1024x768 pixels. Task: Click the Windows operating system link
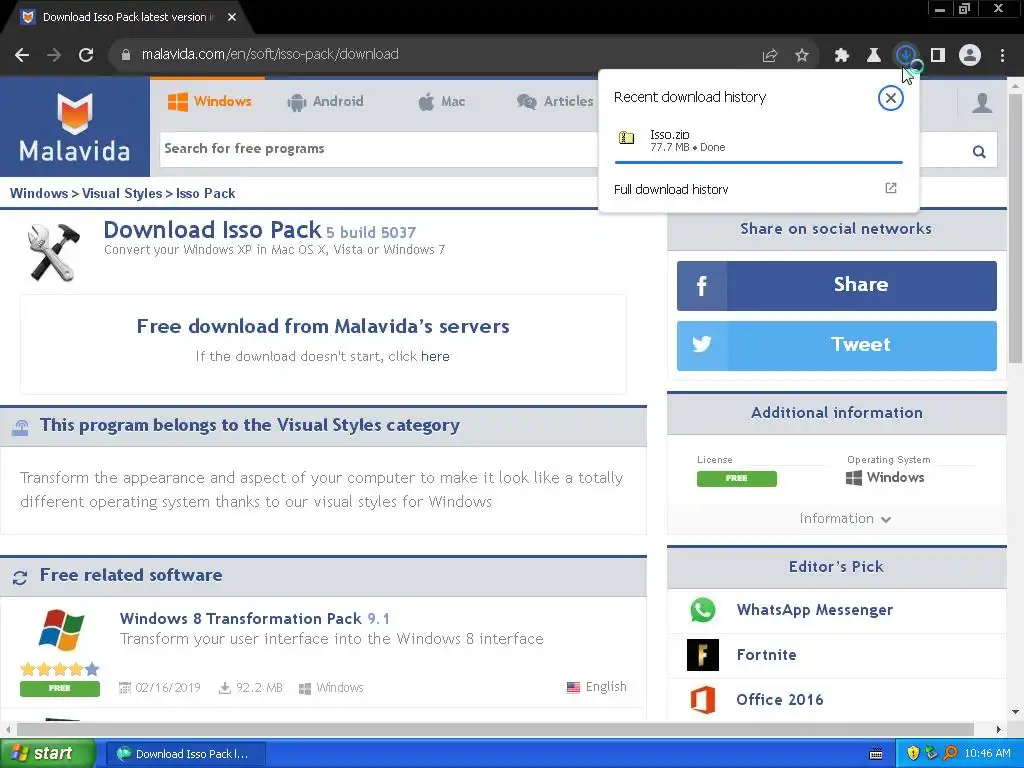(885, 477)
